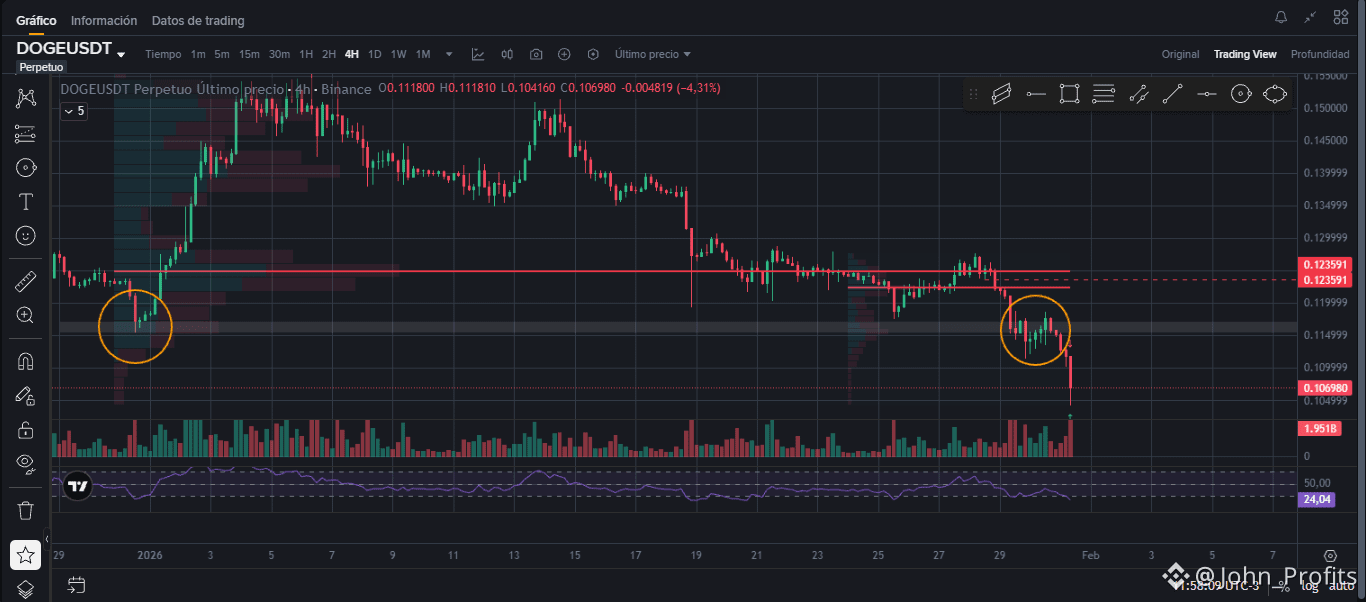Remove drawings with the trash icon
1366x602 pixels.
(26, 510)
